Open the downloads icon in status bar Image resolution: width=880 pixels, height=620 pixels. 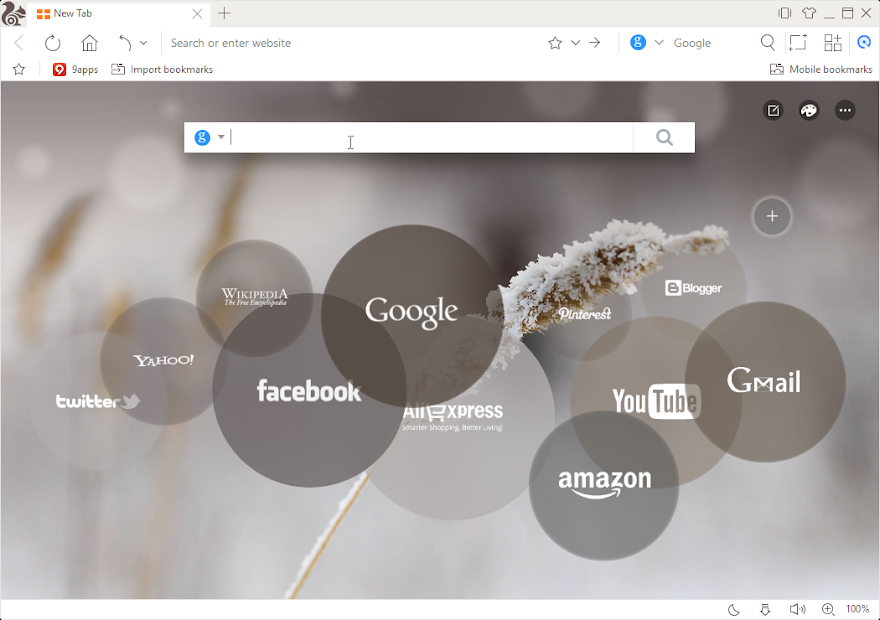(765, 609)
